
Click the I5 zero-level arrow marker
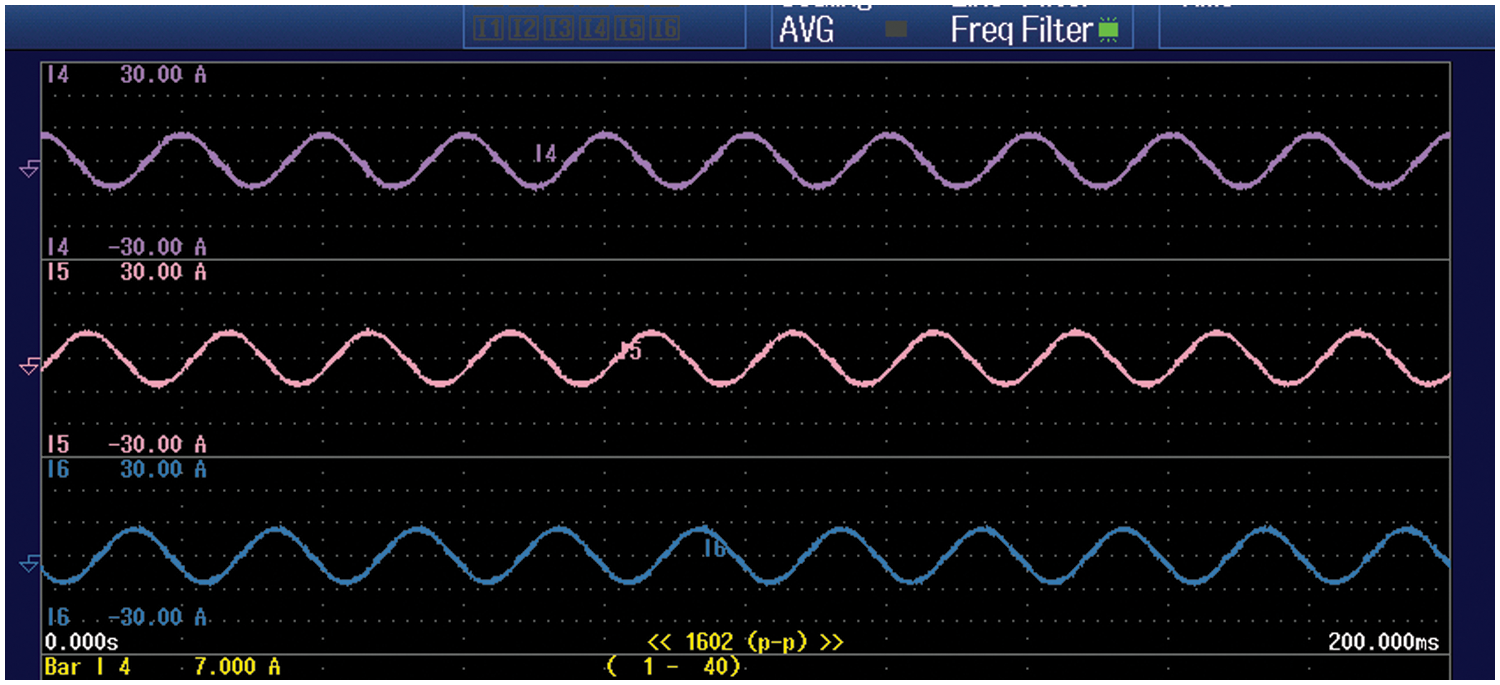(29, 367)
